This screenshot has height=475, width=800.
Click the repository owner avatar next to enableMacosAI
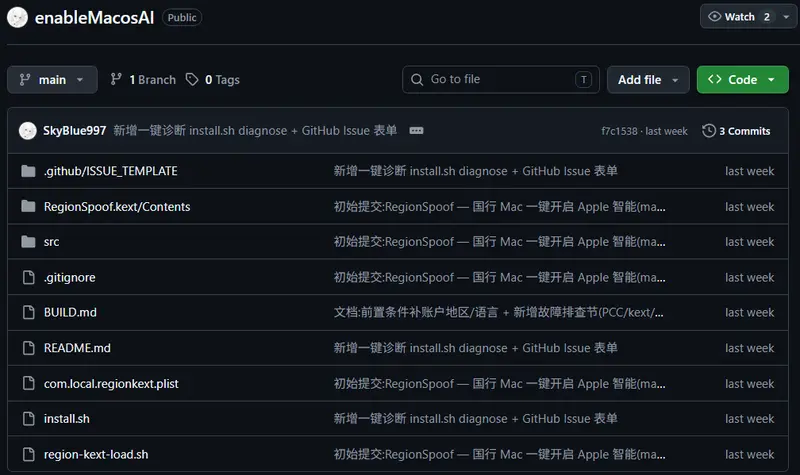(x=17, y=18)
